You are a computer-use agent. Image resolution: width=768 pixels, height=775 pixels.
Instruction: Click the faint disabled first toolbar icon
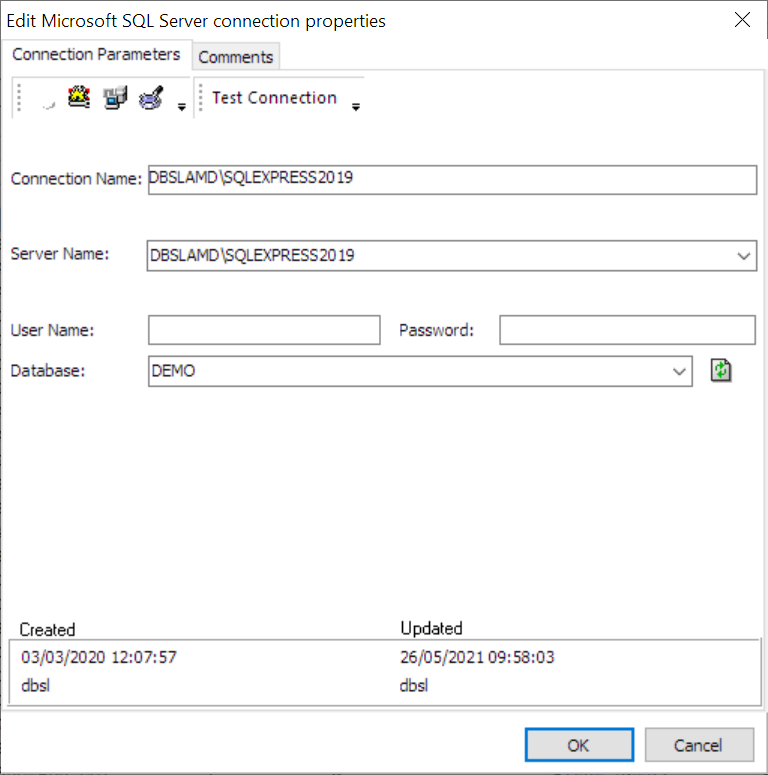(x=48, y=104)
